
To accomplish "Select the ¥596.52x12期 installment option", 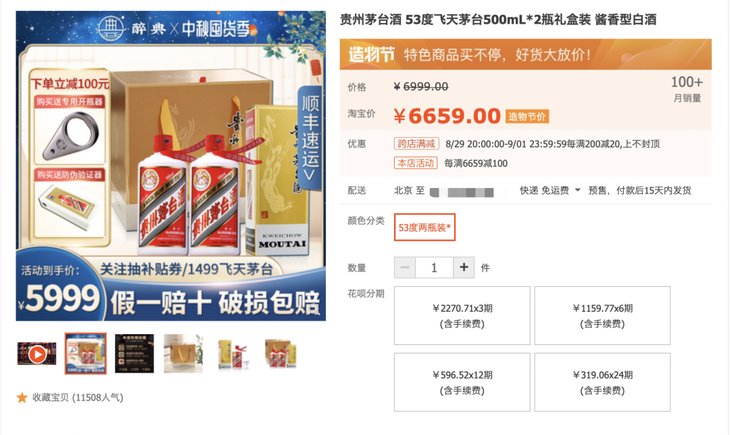I will pos(462,382).
